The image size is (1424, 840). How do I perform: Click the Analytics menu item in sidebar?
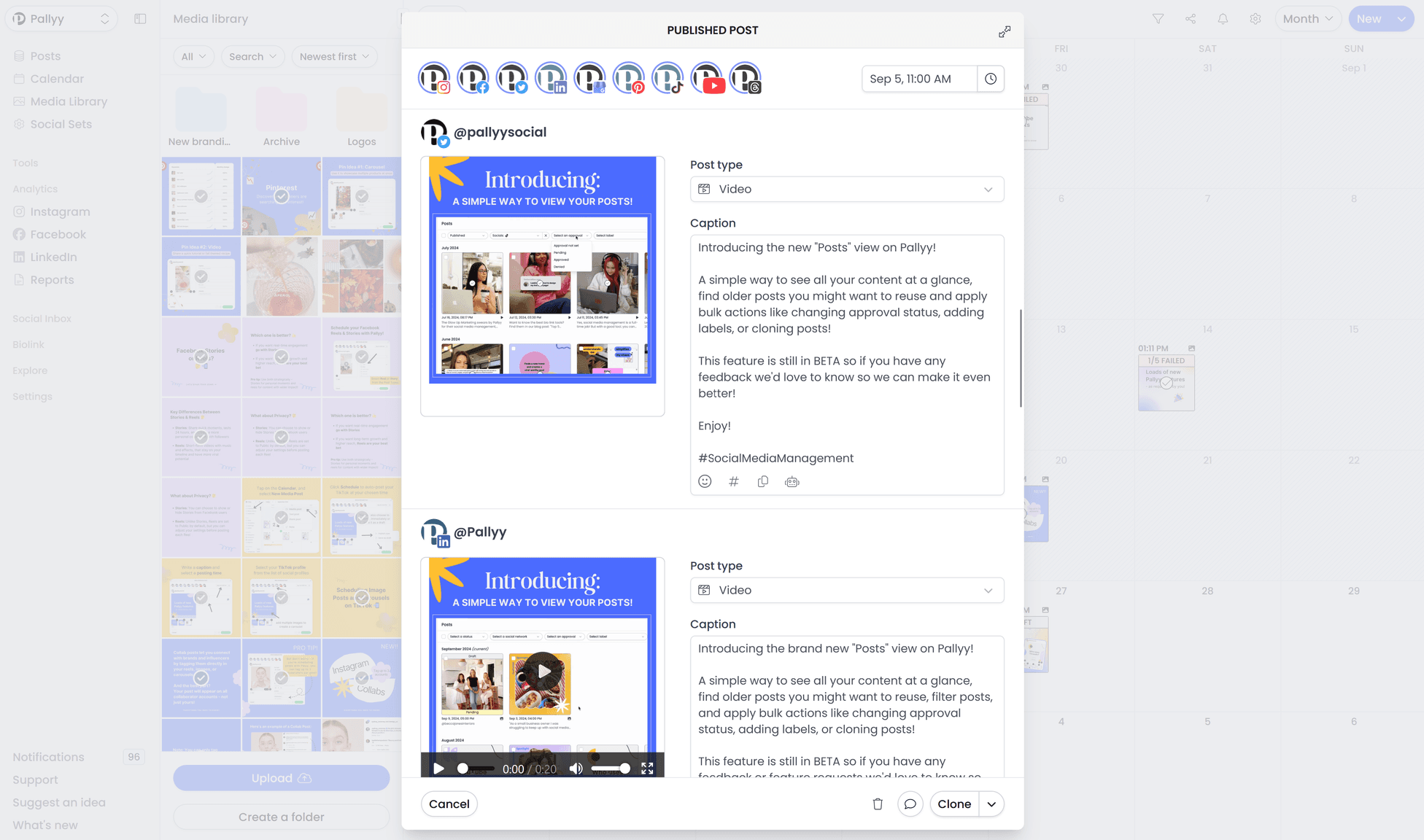tap(35, 189)
